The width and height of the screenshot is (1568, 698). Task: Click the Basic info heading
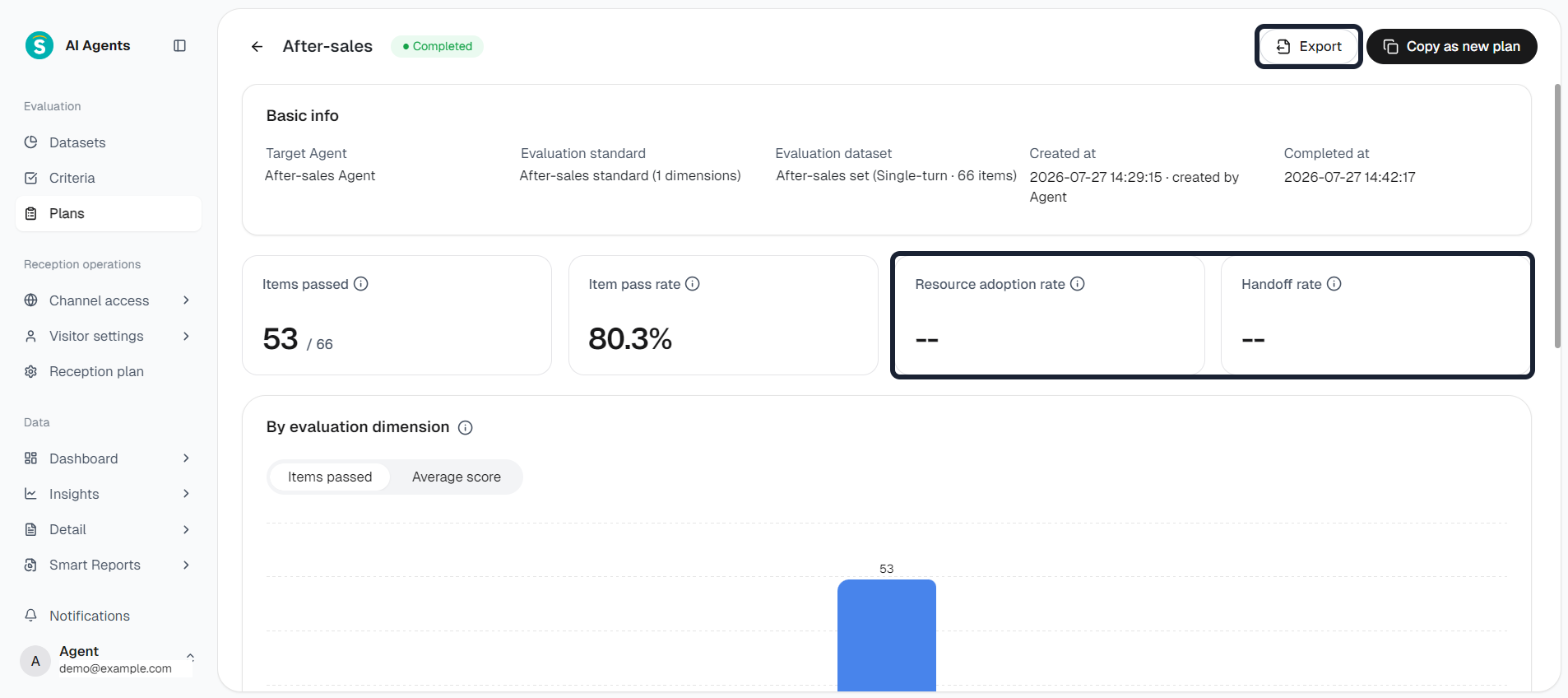point(302,116)
